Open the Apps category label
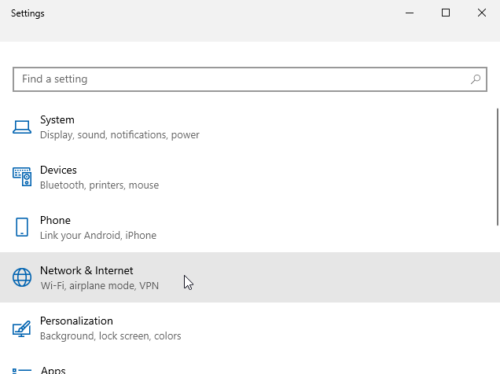500x374 pixels. [53, 370]
